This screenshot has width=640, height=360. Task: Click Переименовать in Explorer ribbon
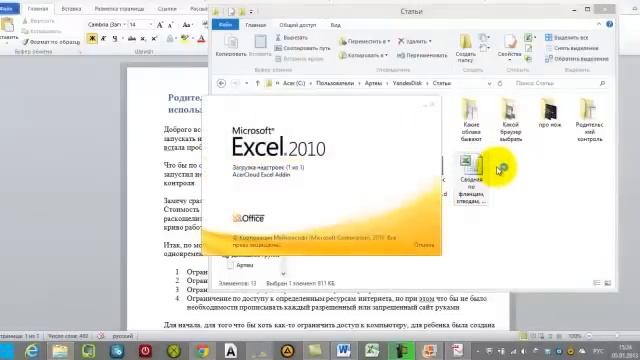422,55
